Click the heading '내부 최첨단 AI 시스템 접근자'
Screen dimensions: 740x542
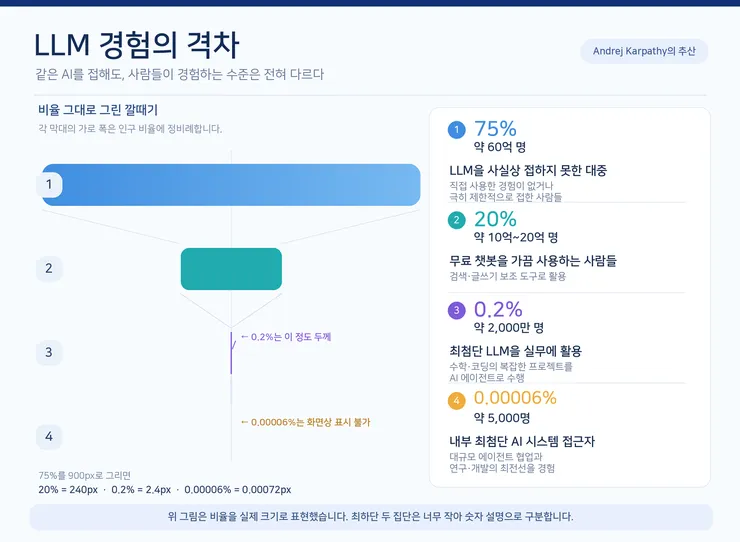pyautogui.click(x=522, y=441)
